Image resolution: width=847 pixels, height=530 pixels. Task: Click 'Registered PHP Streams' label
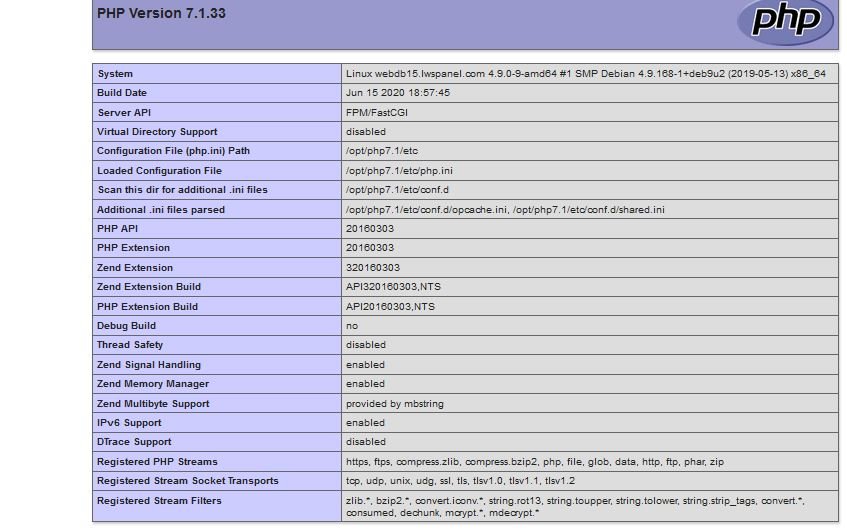coord(157,462)
